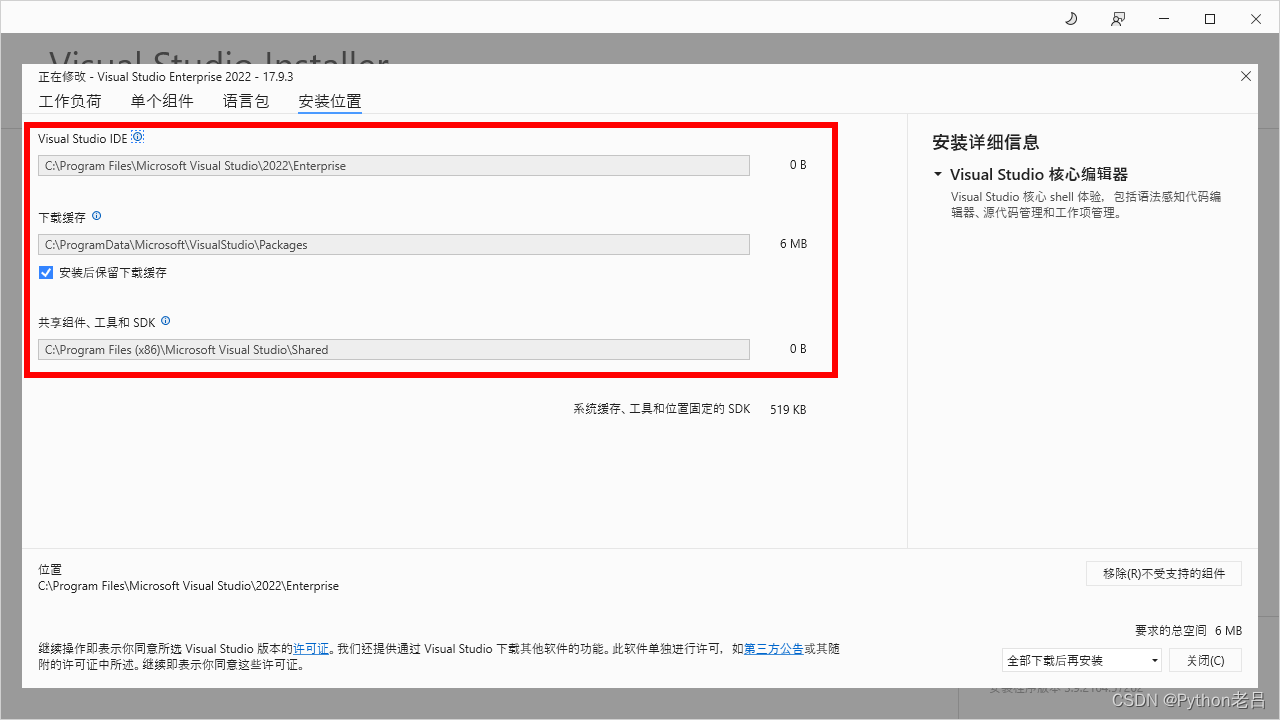
Task: Open the 全部下载后再安装 dropdown
Action: [1082, 660]
